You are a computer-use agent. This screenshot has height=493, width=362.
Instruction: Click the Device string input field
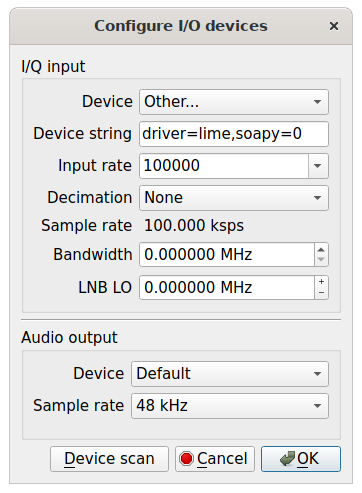tap(234, 134)
